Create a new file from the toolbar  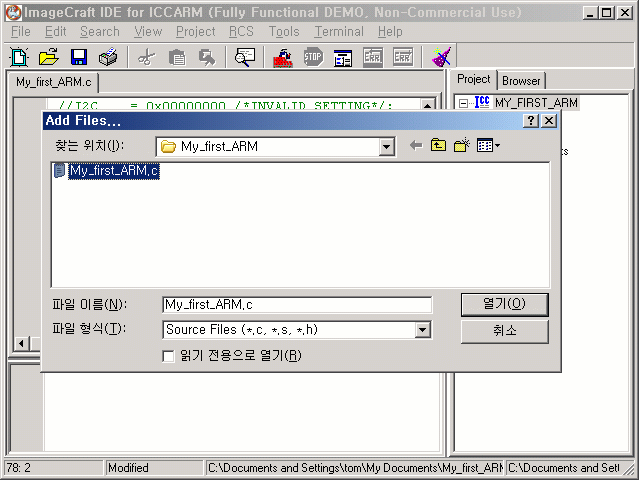[19, 57]
